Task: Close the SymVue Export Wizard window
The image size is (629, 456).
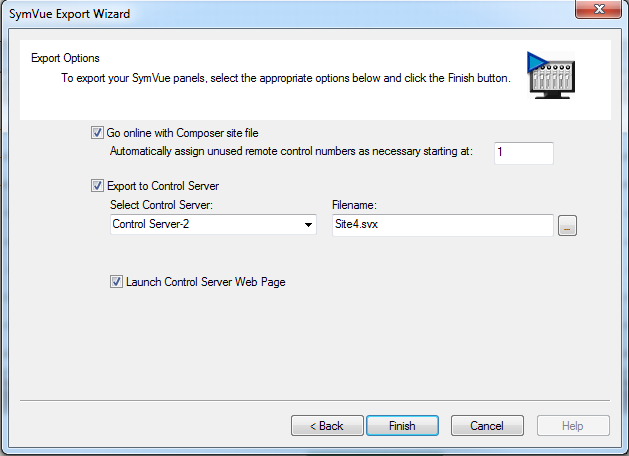Action: click(x=599, y=9)
